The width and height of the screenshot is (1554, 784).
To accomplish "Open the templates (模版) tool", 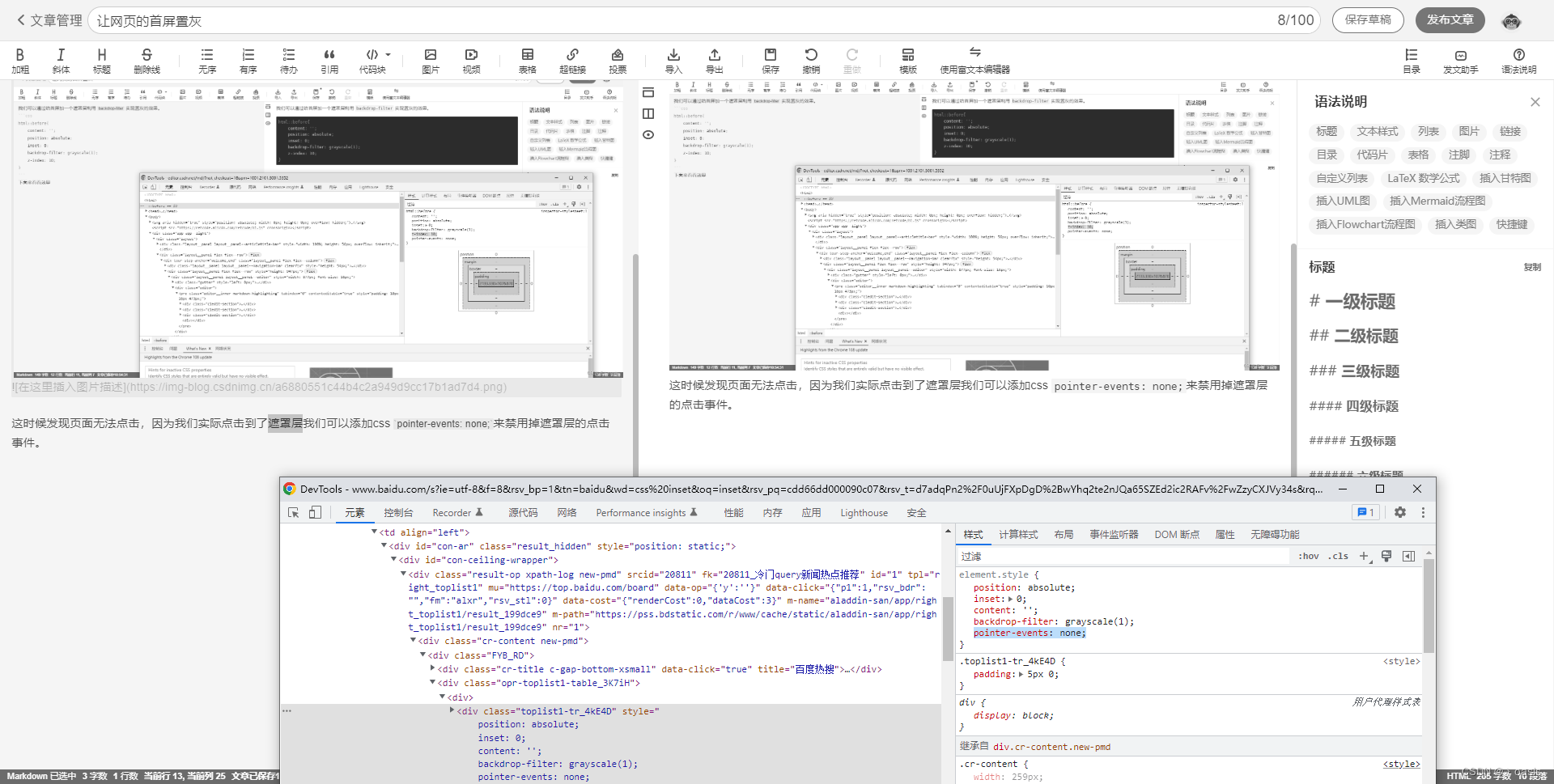I will tap(908, 61).
